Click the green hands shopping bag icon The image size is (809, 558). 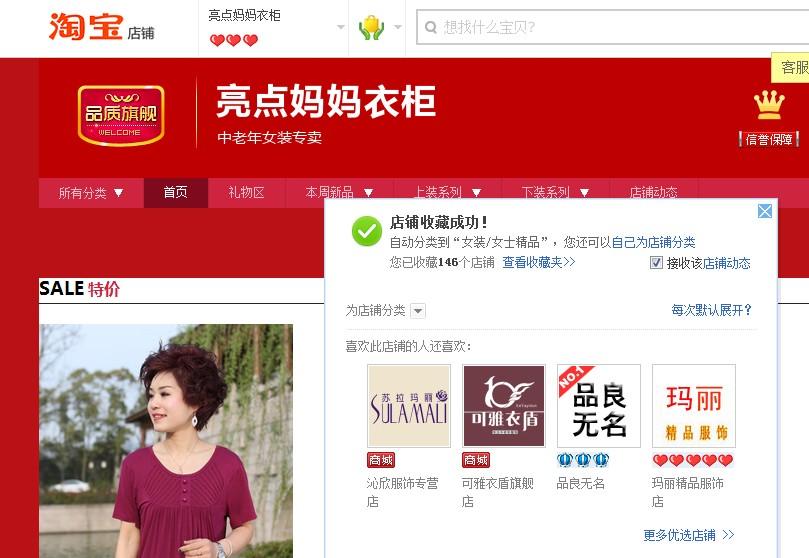[371, 28]
